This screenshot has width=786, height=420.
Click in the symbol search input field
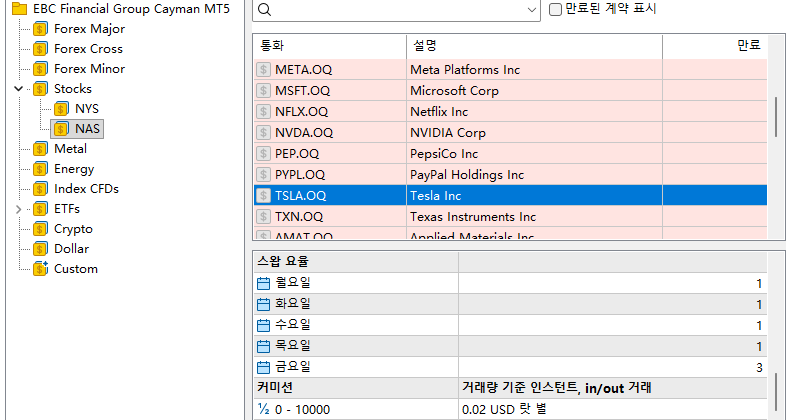pyautogui.click(x=396, y=10)
